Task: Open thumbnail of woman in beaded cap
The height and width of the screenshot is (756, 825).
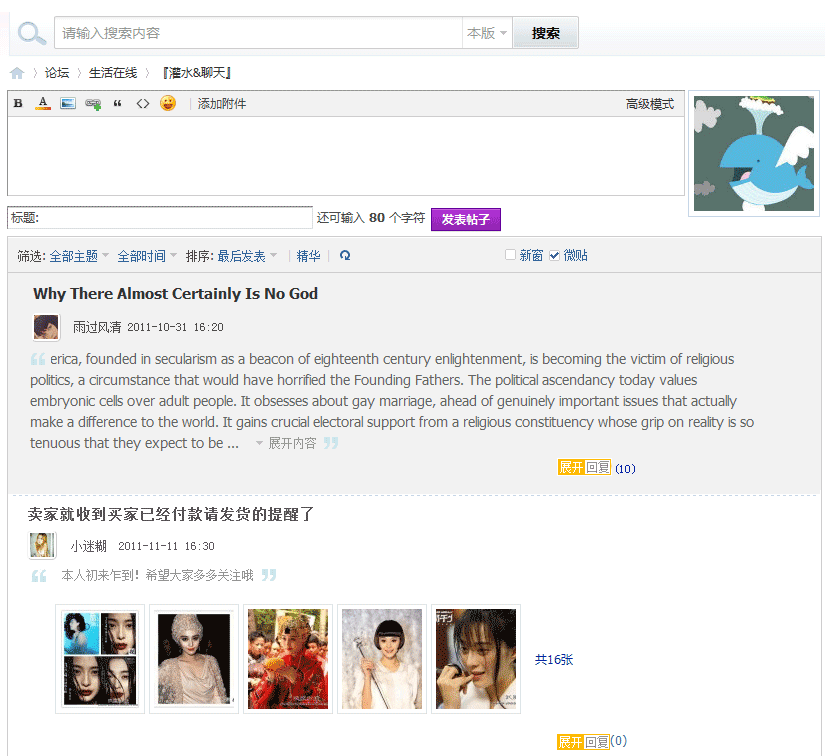Action: point(194,659)
